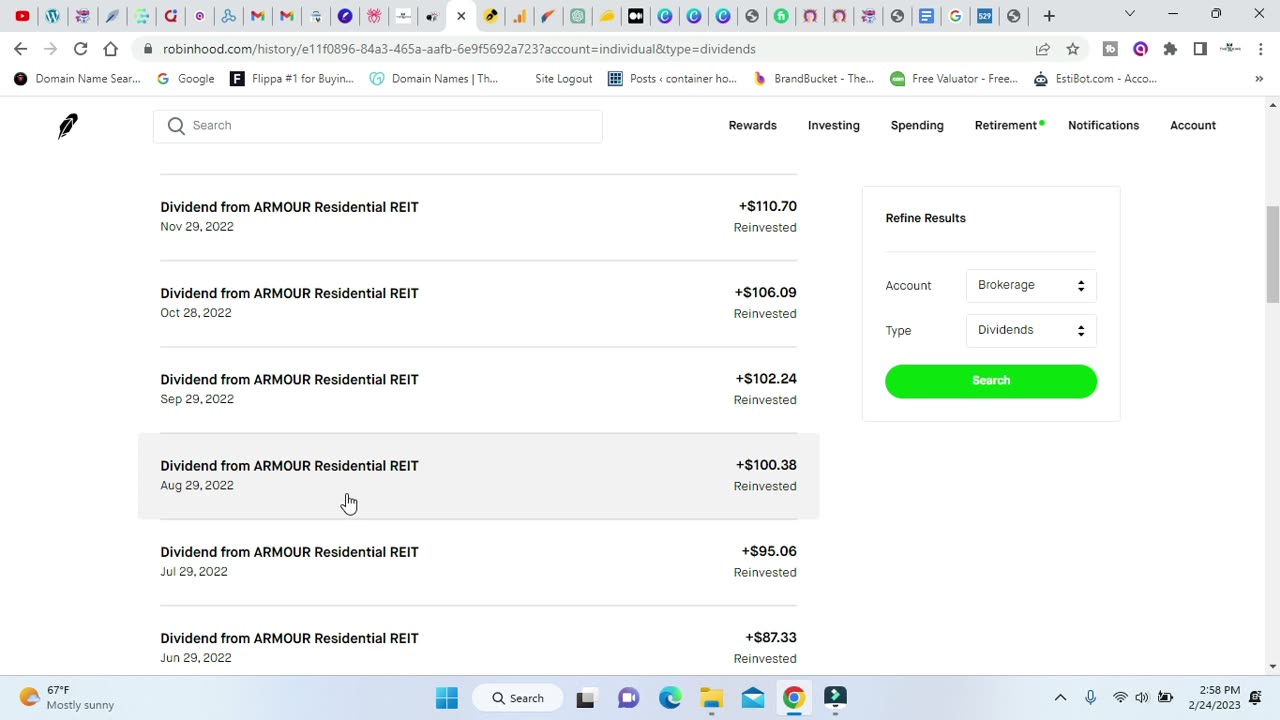Expand the Type dropdown showing Dividends
The image size is (1280, 720).
point(1031,330)
